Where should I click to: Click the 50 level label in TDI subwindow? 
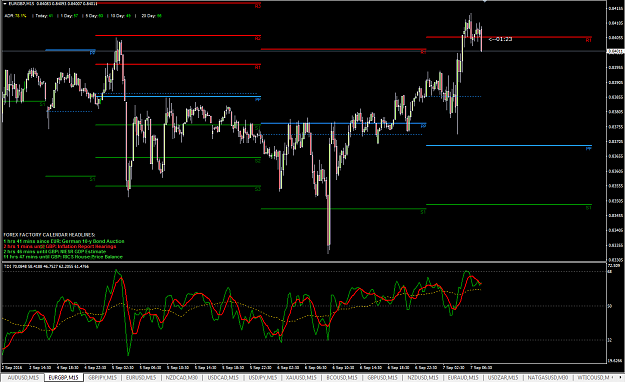[x=610, y=306]
